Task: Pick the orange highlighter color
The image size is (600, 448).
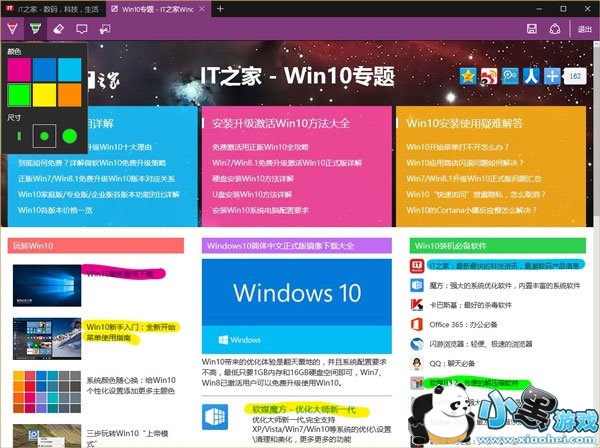Action: coord(70,95)
